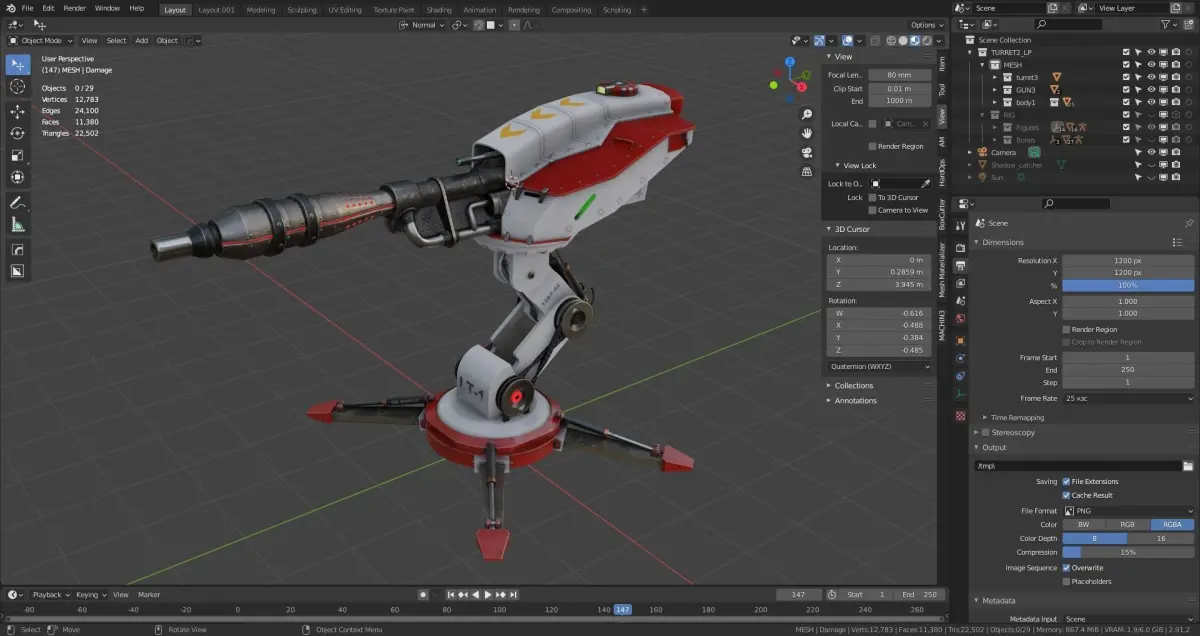Open the Window menu
Image resolution: width=1200 pixels, height=636 pixels.
point(107,8)
